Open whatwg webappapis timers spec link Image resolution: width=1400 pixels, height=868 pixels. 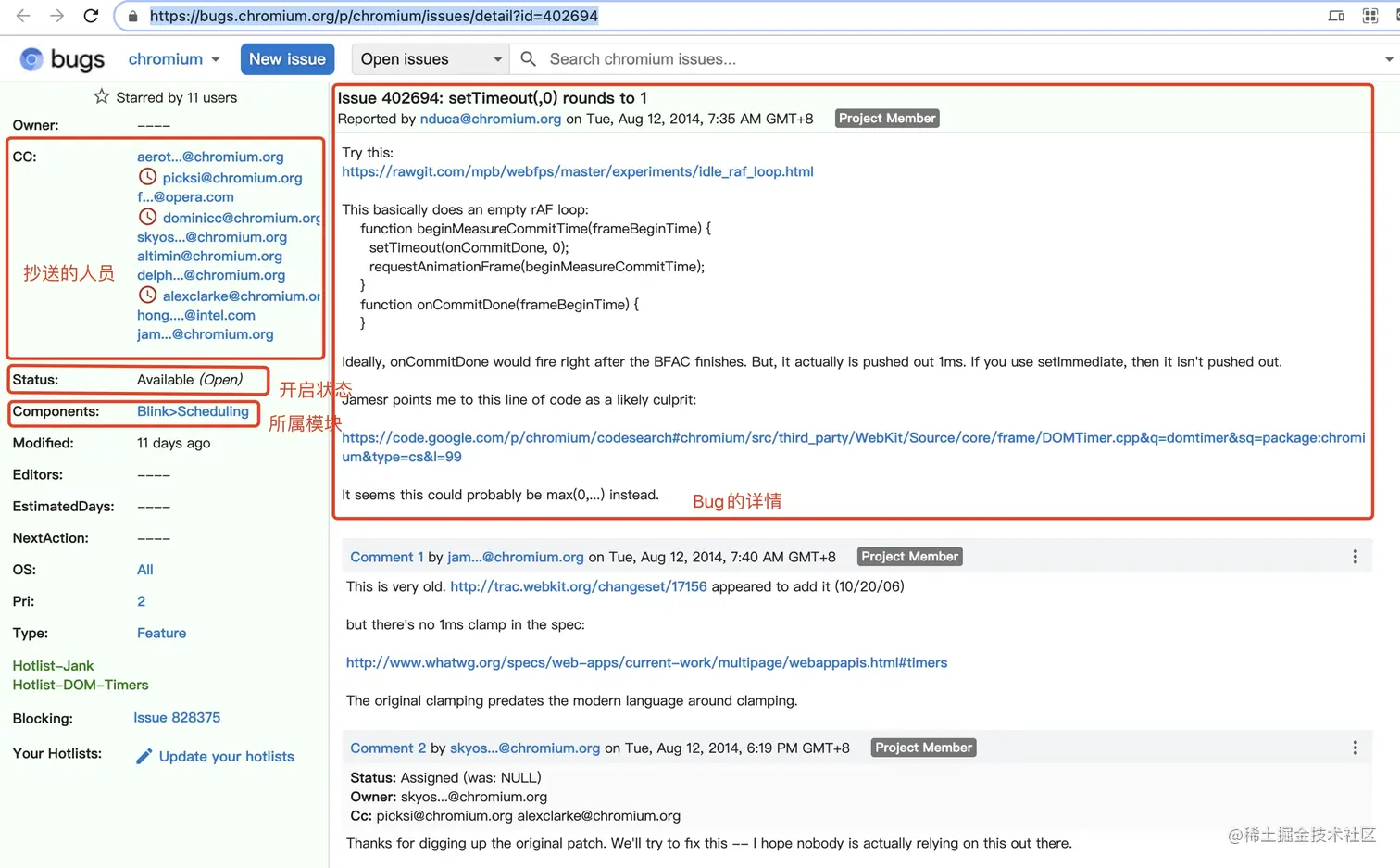pos(646,662)
